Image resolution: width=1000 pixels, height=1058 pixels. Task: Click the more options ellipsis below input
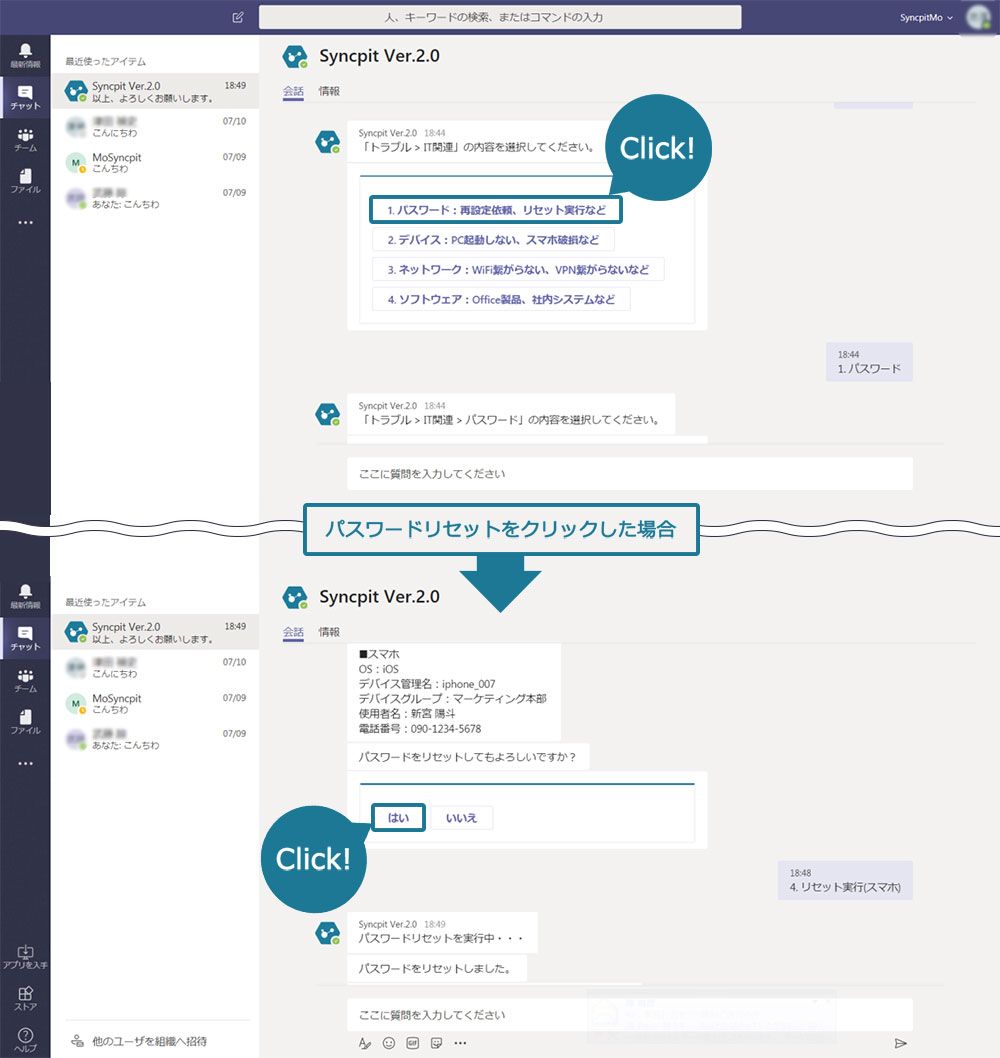pos(460,1043)
